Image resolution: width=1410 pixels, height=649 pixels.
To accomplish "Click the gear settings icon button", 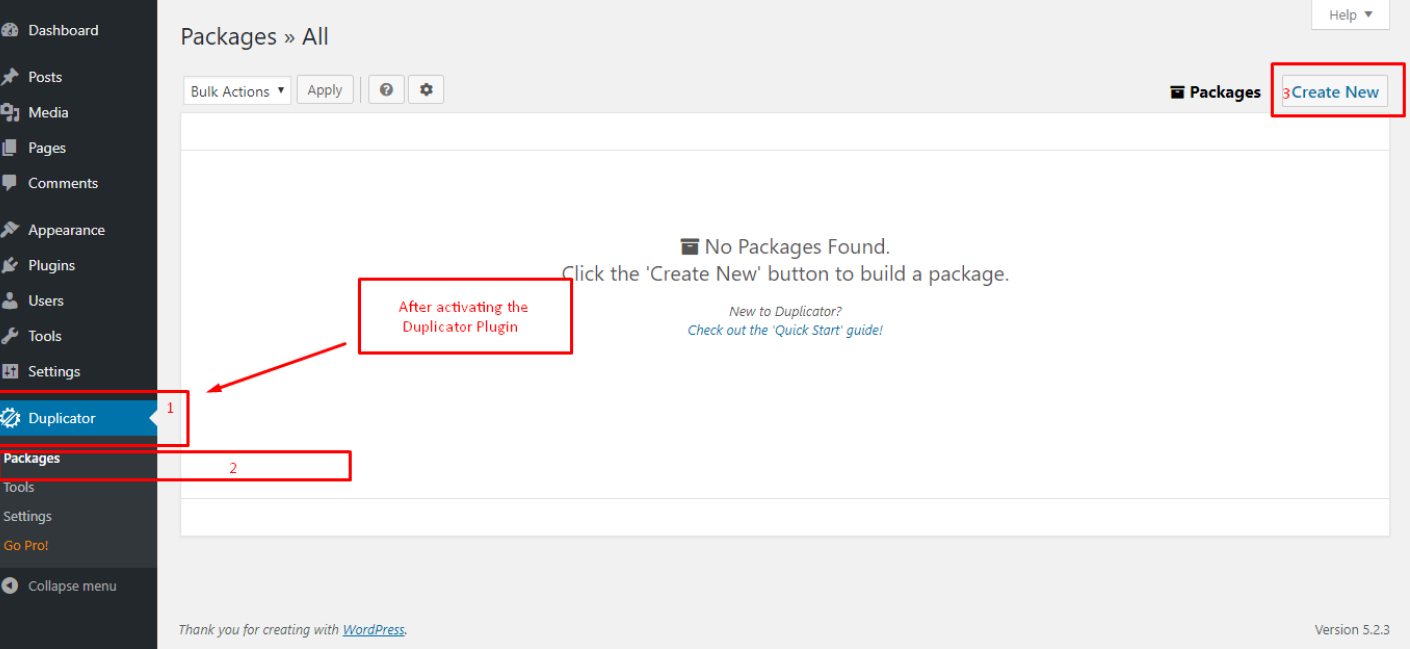I will [426, 90].
